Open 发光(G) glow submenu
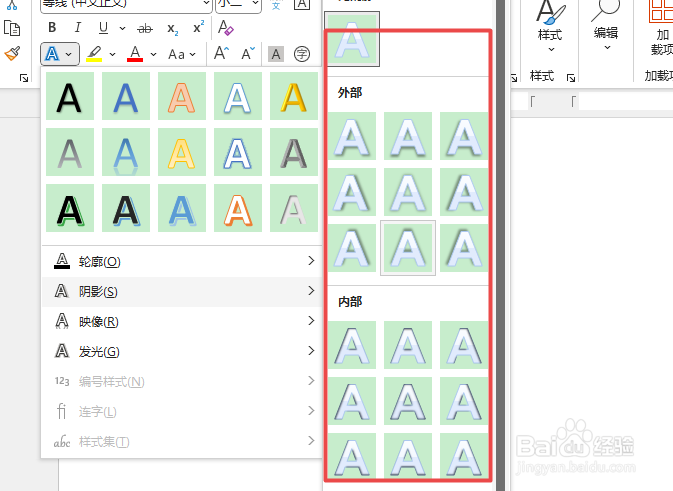Viewport: 673px width, 491px height. pos(182,352)
